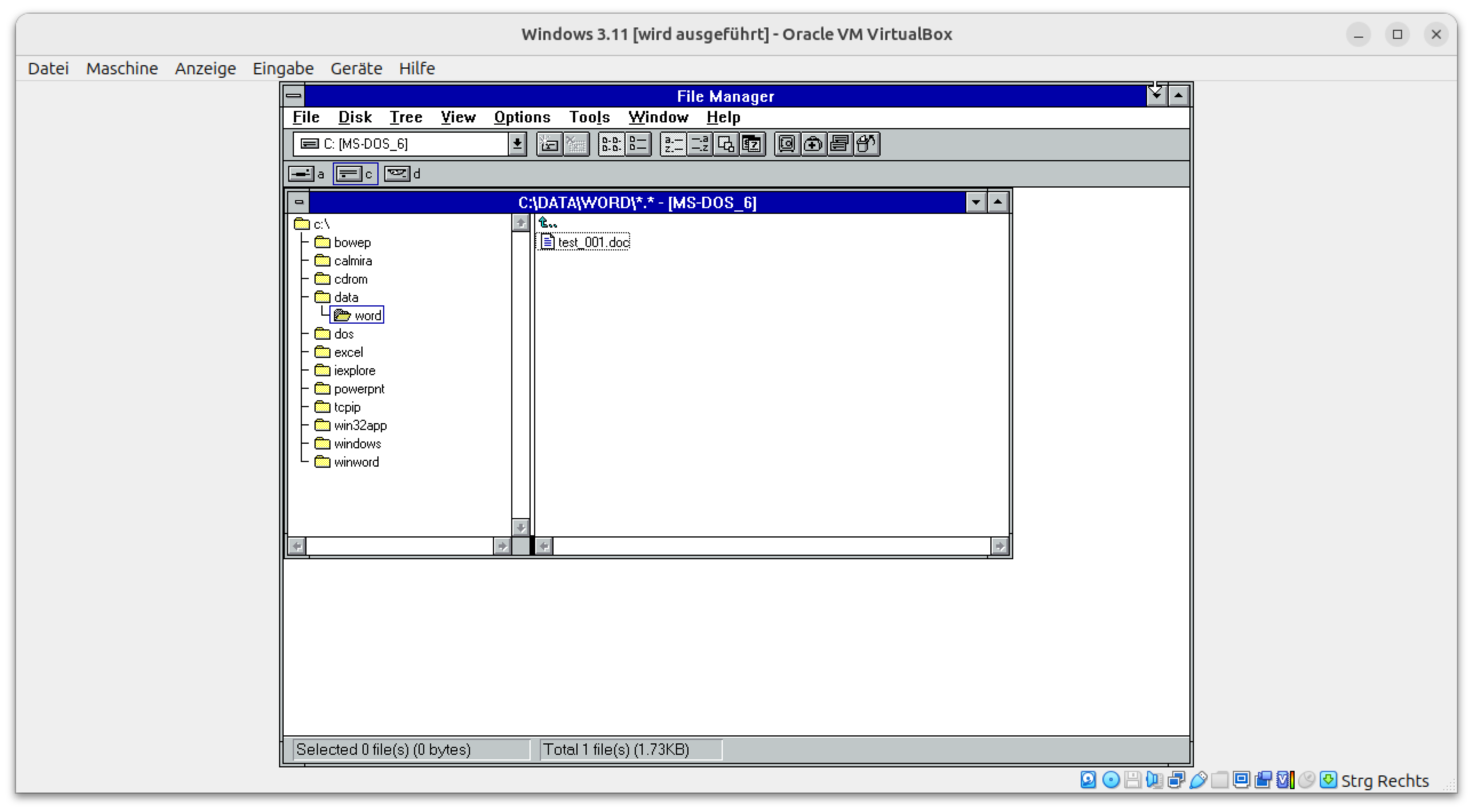Select the c:\ root folder
1473x812 pixels.
[x=312, y=224]
